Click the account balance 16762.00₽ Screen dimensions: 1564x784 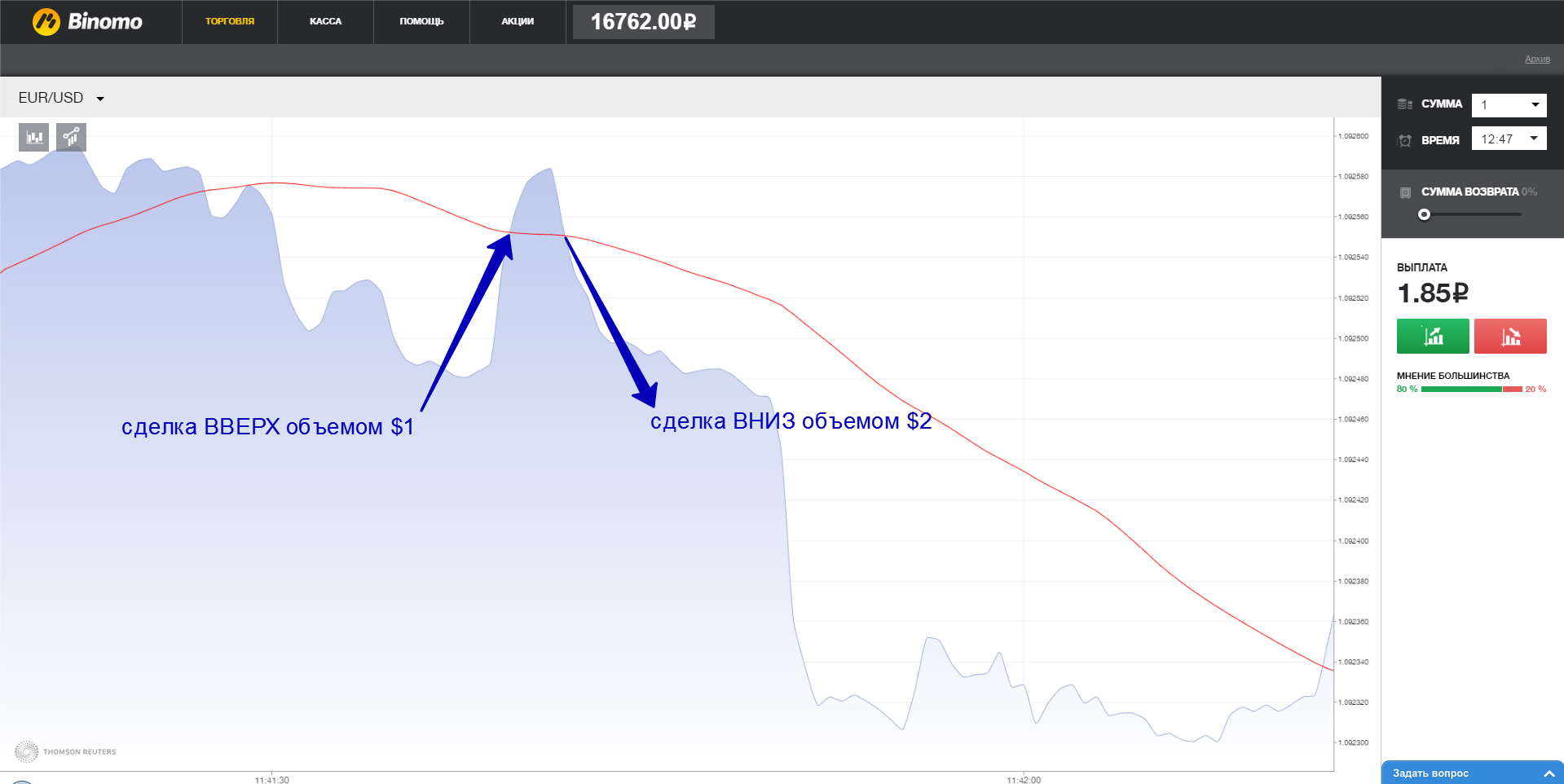(x=643, y=22)
